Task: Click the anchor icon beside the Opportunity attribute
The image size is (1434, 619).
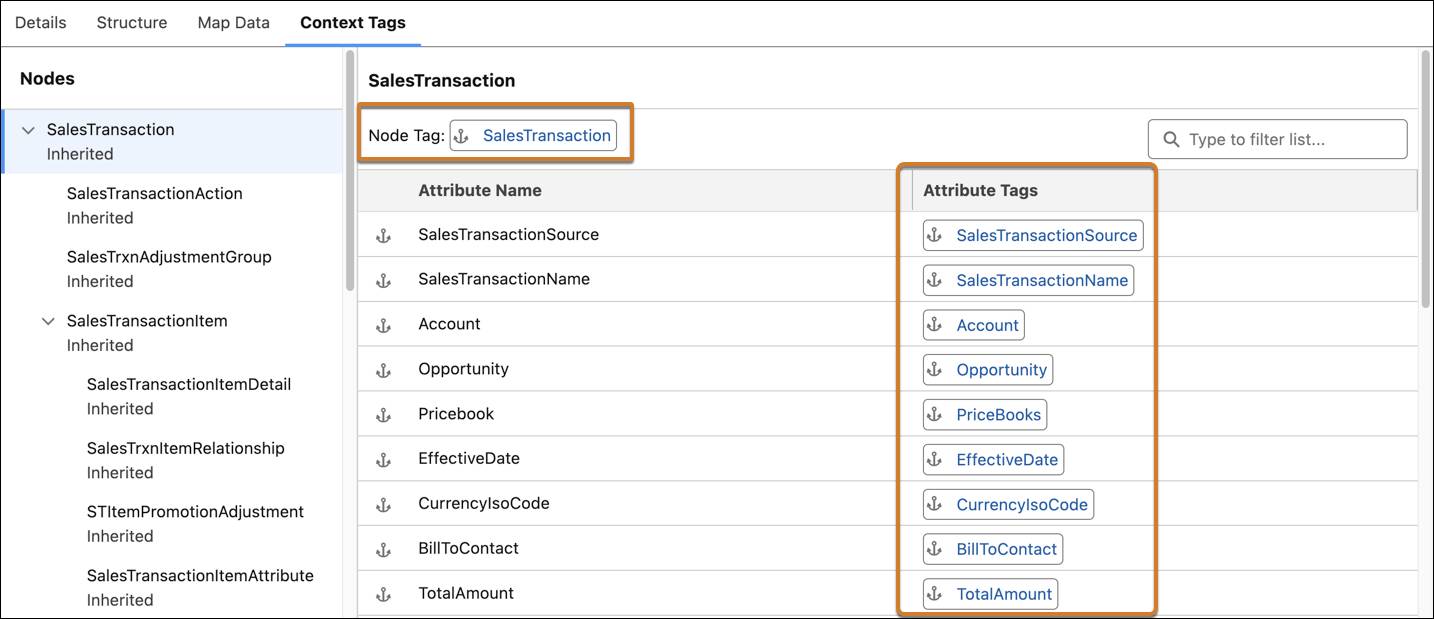Action: coord(384,368)
